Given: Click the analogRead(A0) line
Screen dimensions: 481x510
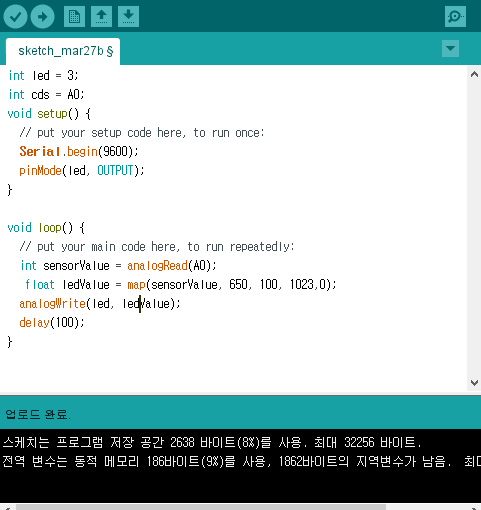Looking at the screenshot, I should 118,266.
